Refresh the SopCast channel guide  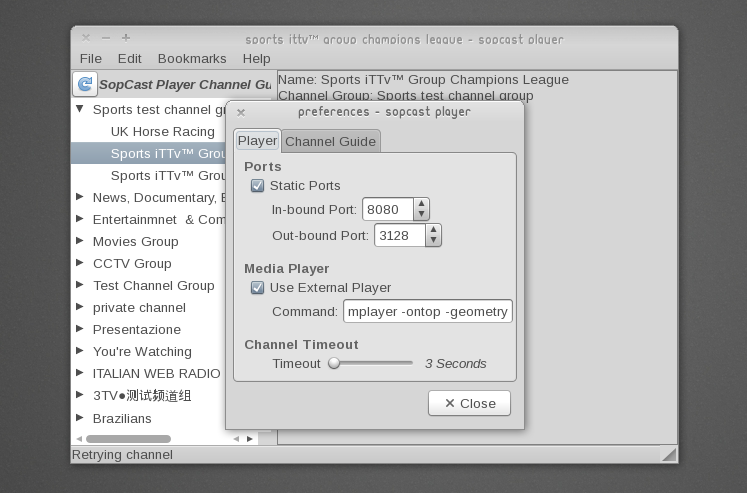click(x=85, y=84)
